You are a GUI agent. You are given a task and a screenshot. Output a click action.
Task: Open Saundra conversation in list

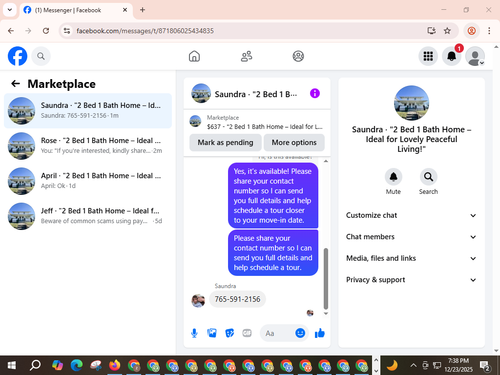click(88, 111)
